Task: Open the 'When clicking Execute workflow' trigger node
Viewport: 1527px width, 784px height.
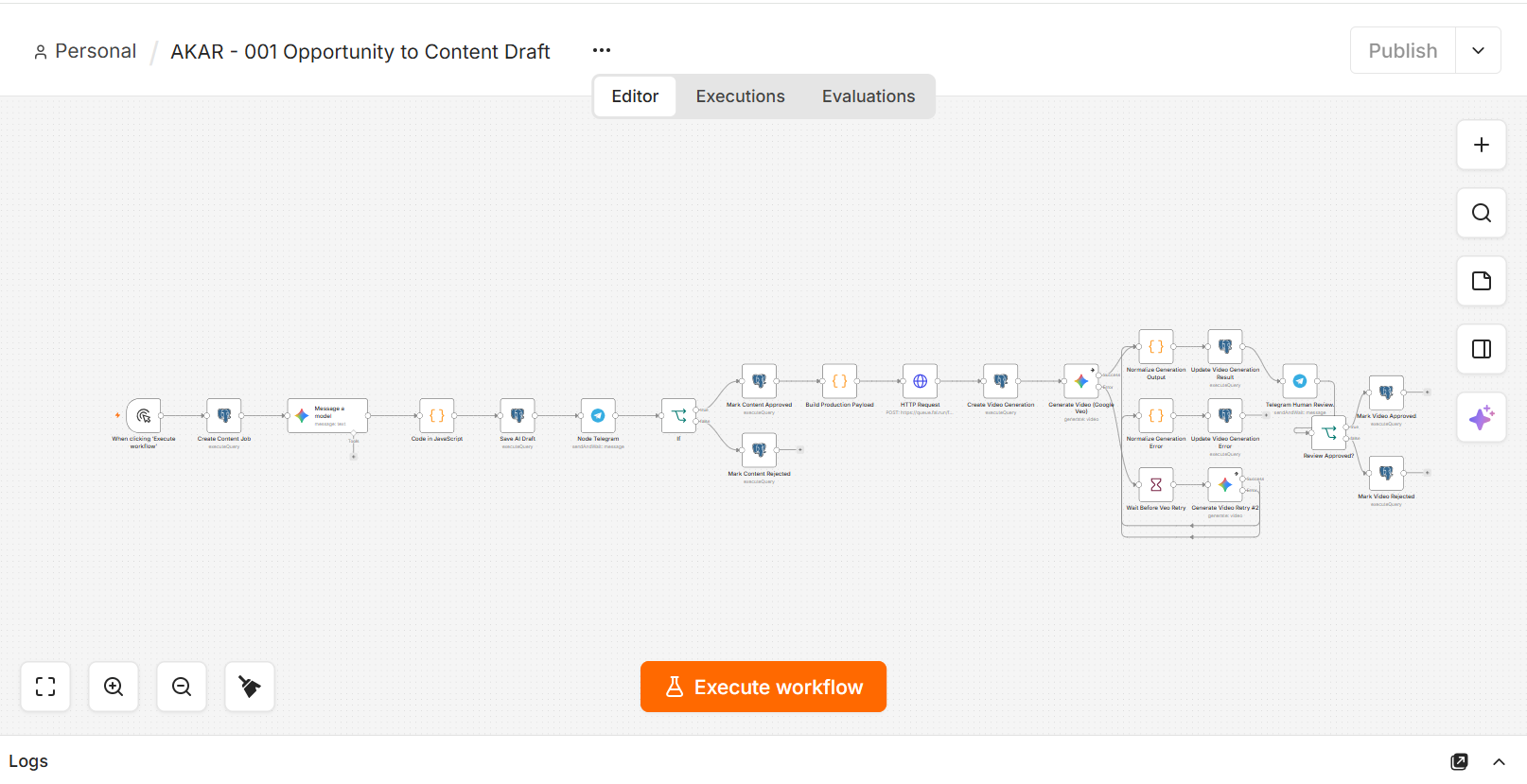Action: [x=144, y=415]
